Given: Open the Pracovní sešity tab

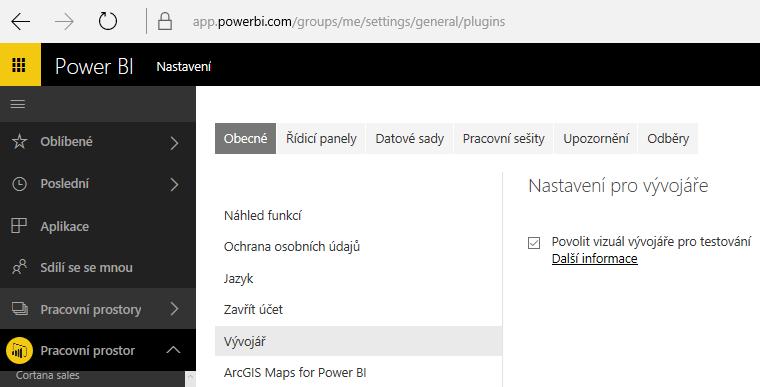Looking at the screenshot, I should point(504,139).
